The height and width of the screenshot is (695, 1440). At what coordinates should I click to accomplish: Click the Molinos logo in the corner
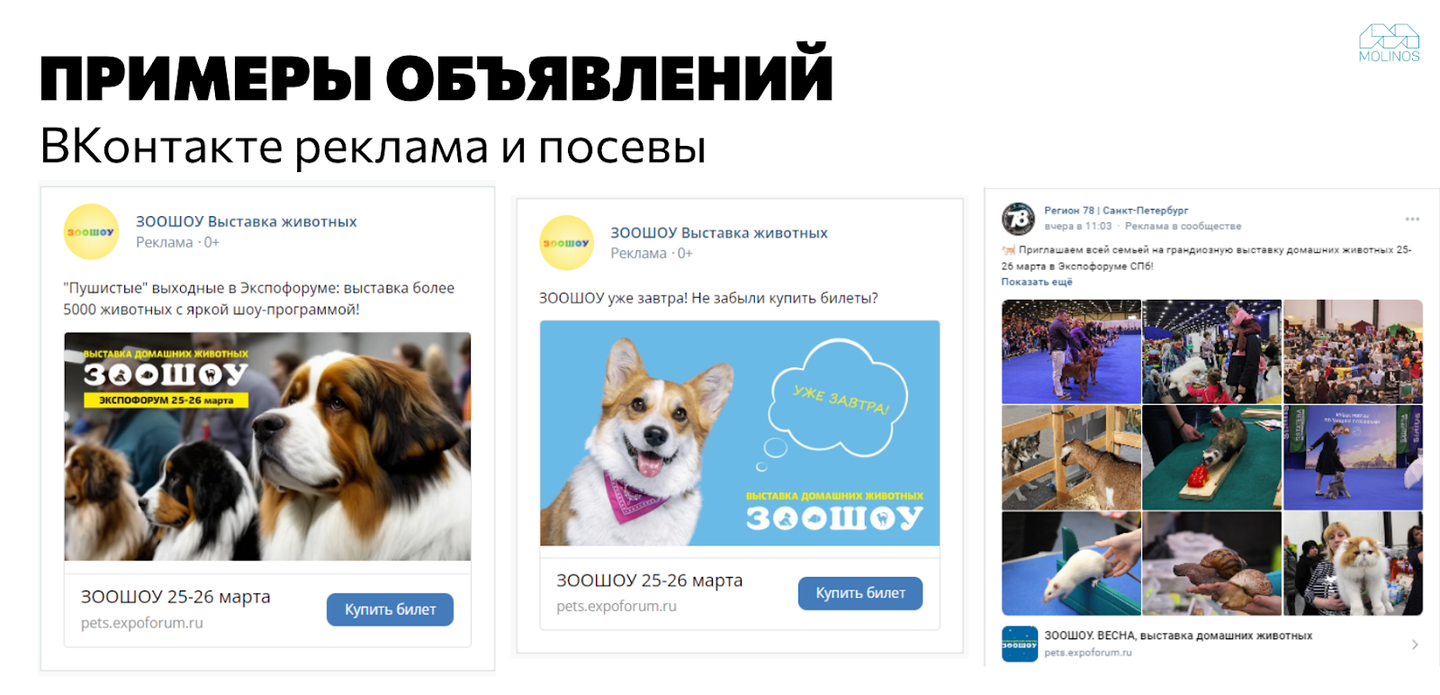coord(1389,42)
